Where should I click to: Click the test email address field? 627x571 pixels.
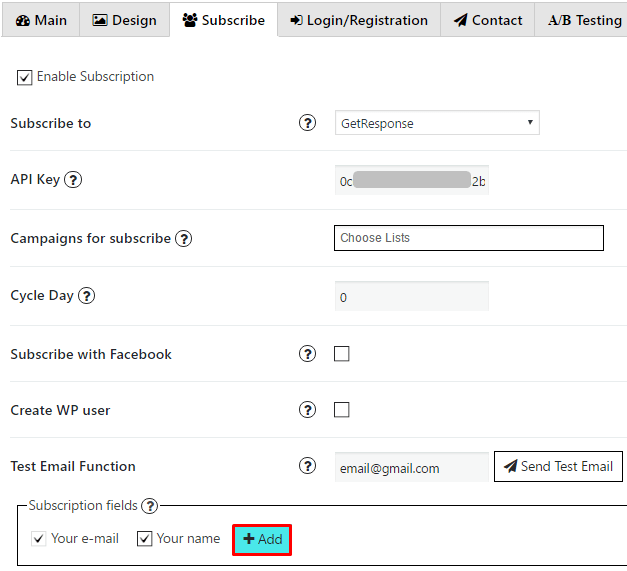(412, 467)
